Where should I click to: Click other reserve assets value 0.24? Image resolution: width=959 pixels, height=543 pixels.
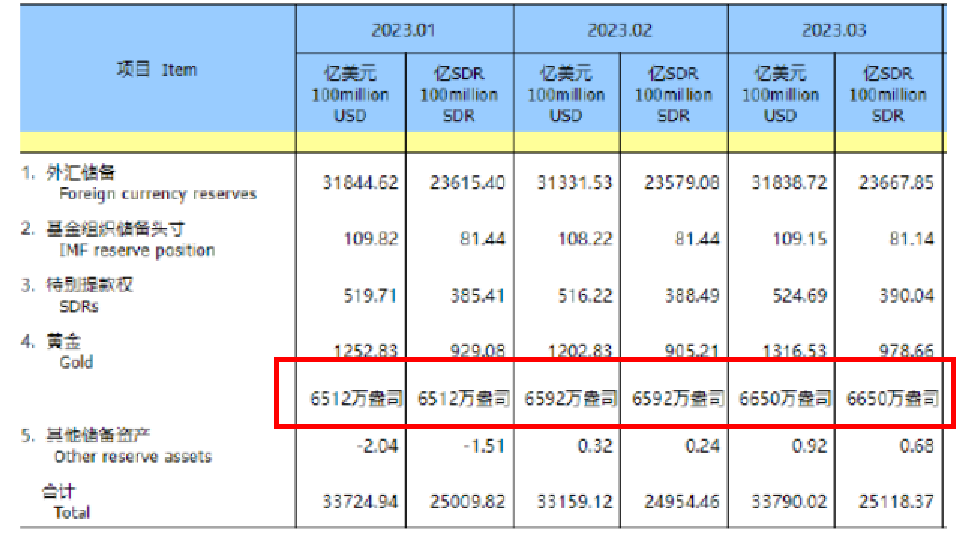(702, 446)
